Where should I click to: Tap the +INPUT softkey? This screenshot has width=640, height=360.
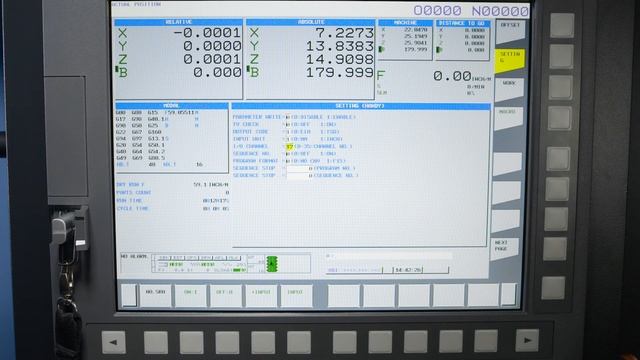tap(260, 295)
